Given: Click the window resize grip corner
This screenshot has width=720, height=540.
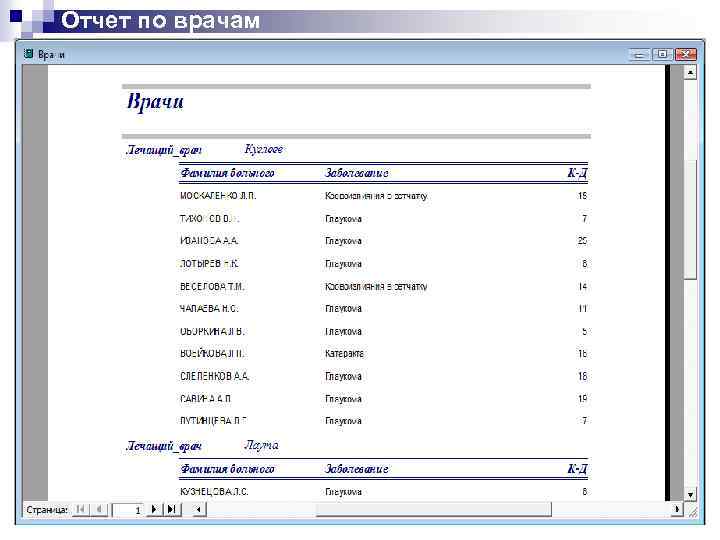Looking at the screenshot, I should tap(692, 511).
